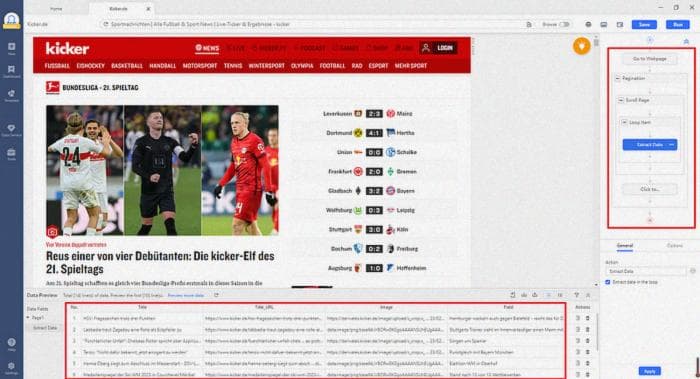Open more options on Extract Data step

point(671,145)
